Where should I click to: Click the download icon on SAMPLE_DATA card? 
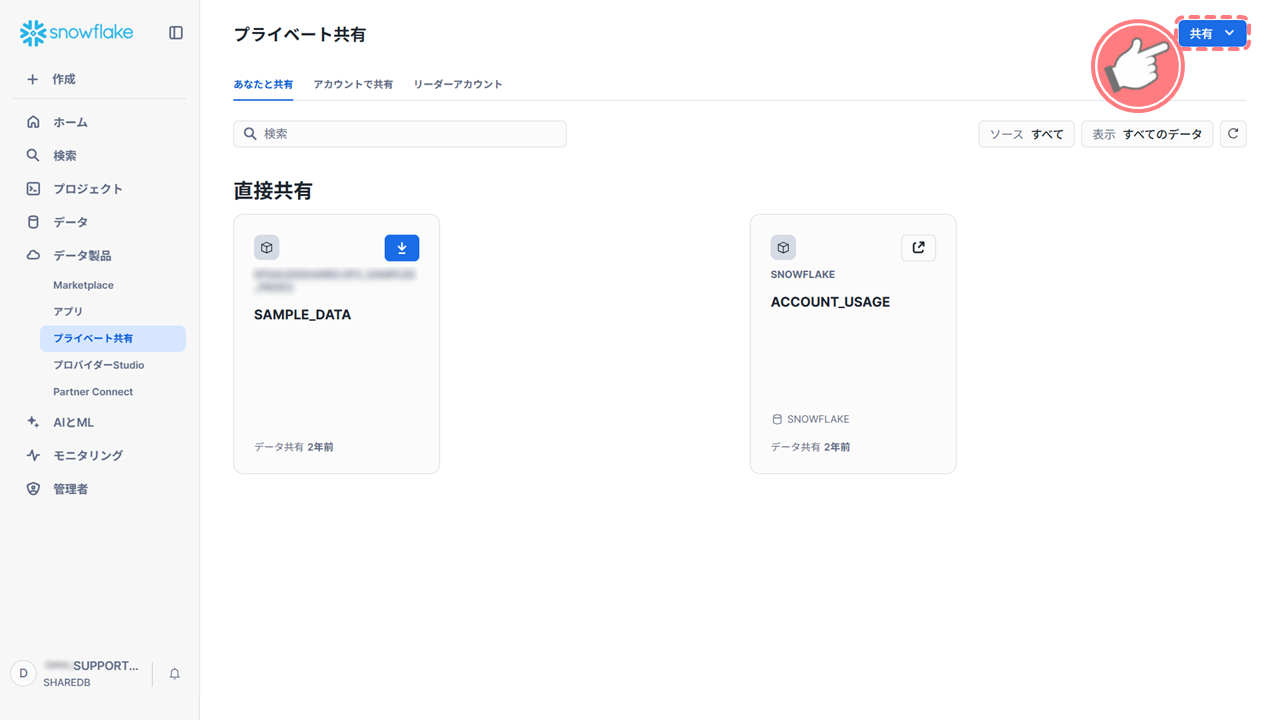coord(402,247)
